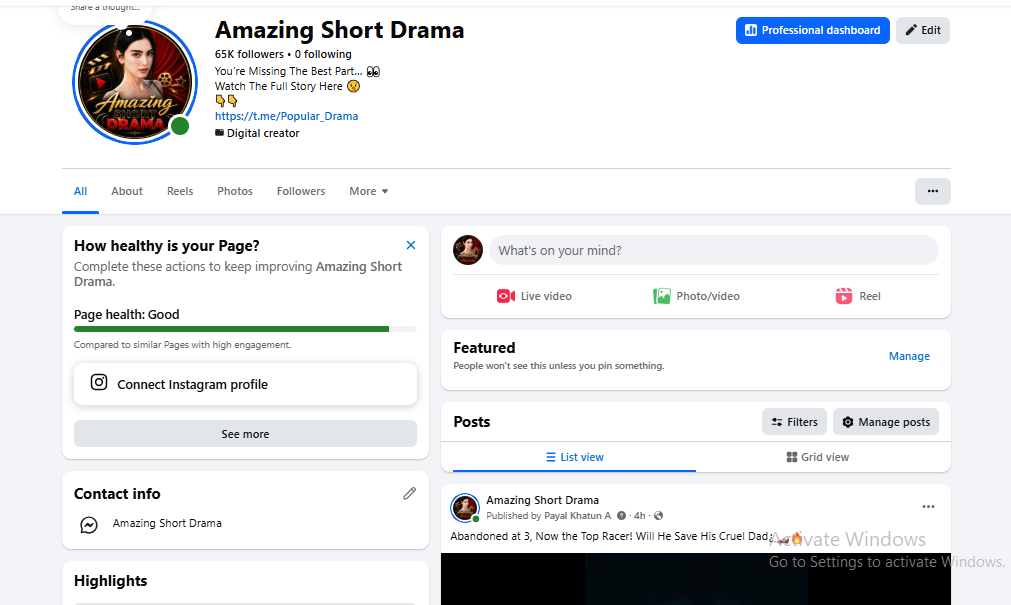The image size is (1011, 605).
Task: Switch to the About tab
Action: pyautogui.click(x=127, y=191)
